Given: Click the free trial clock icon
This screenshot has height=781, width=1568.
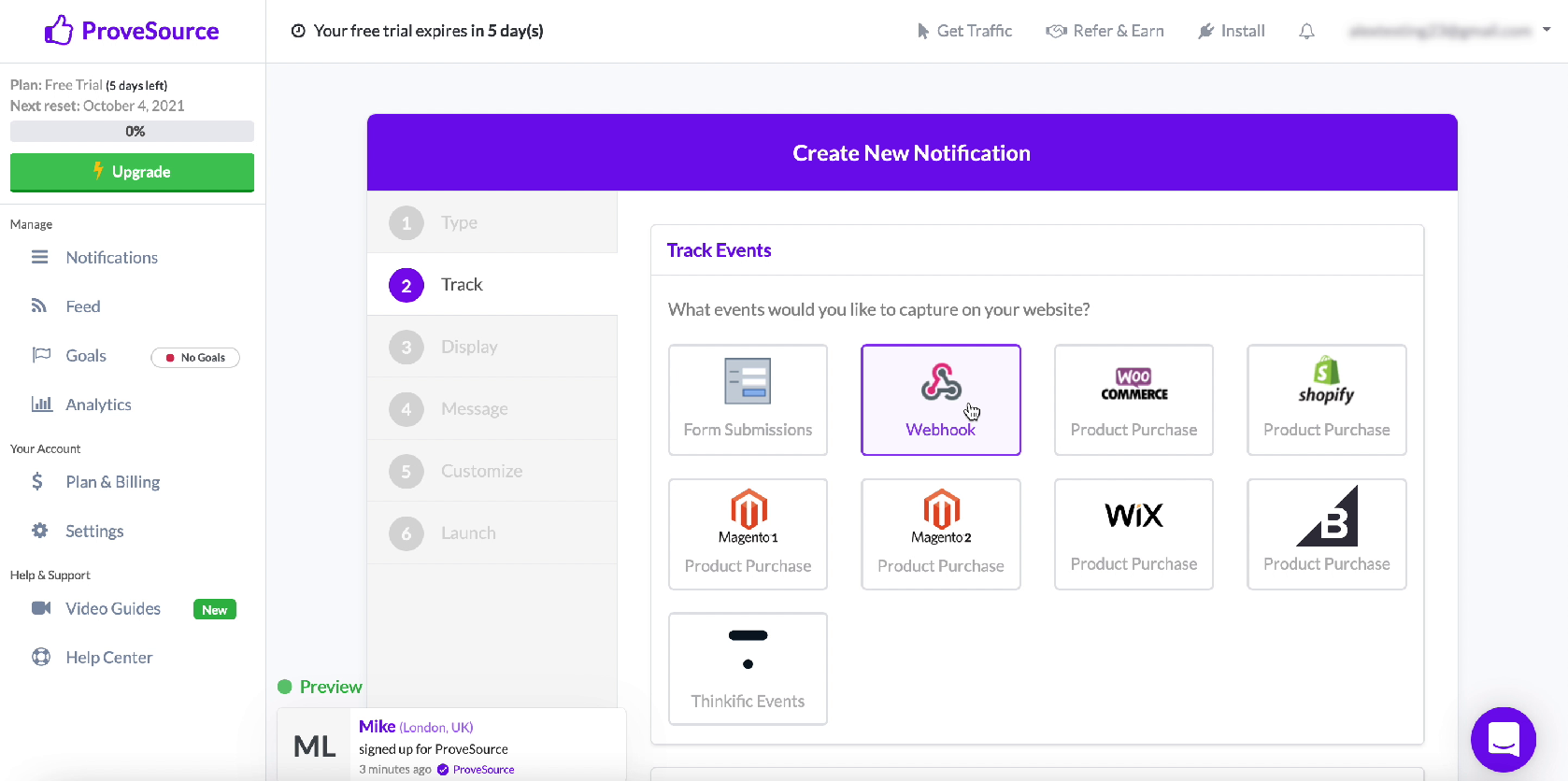Looking at the screenshot, I should pos(298,31).
